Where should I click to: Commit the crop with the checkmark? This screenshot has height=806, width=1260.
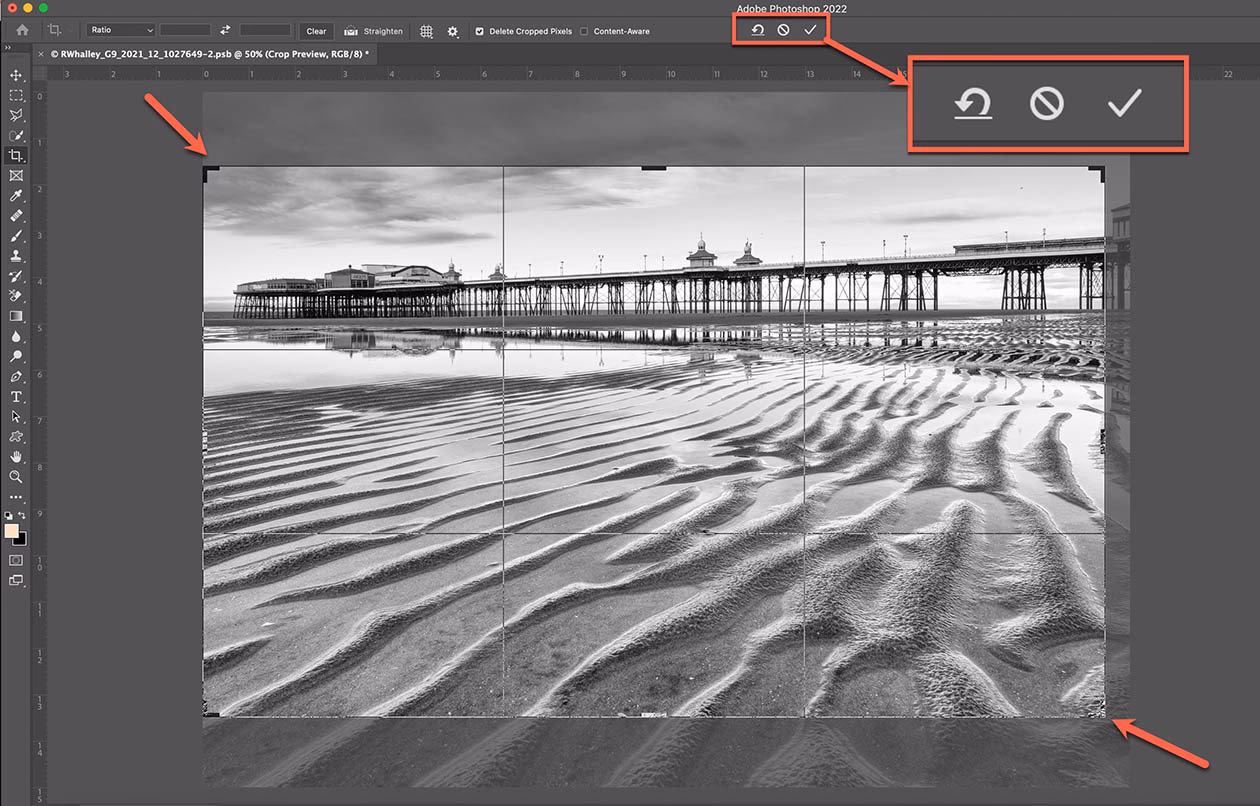click(x=809, y=30)
